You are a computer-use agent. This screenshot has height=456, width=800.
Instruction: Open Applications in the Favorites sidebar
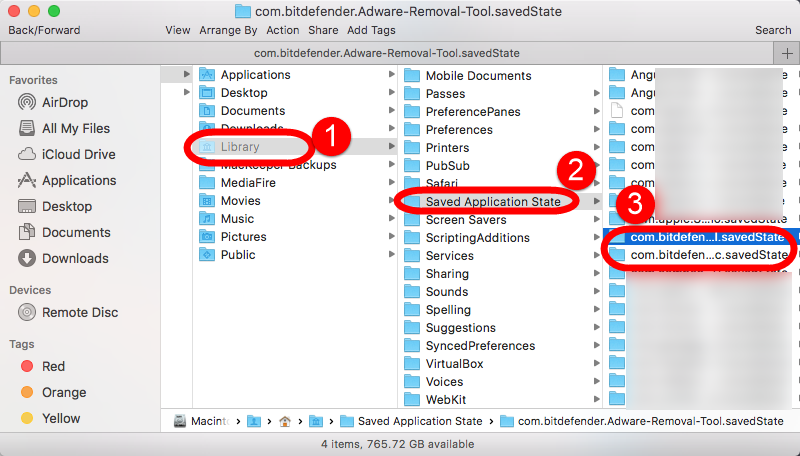67,180
